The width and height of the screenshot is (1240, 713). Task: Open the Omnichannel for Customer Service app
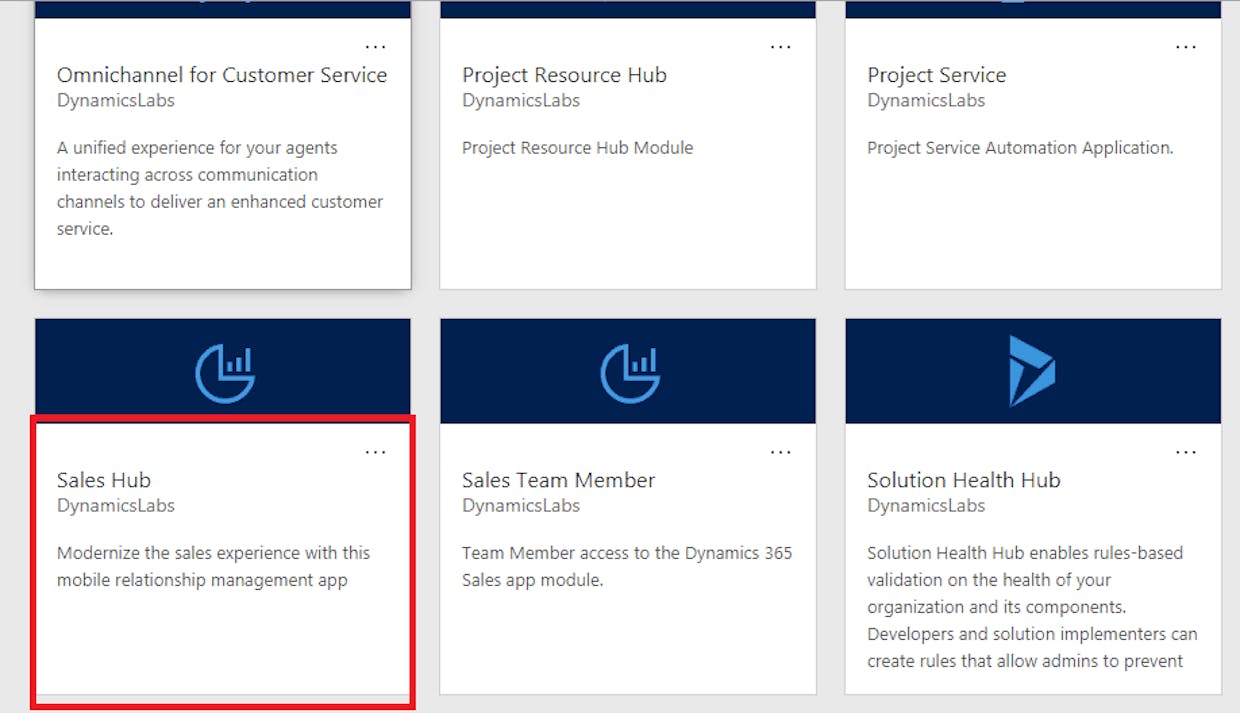pos(222,75)
